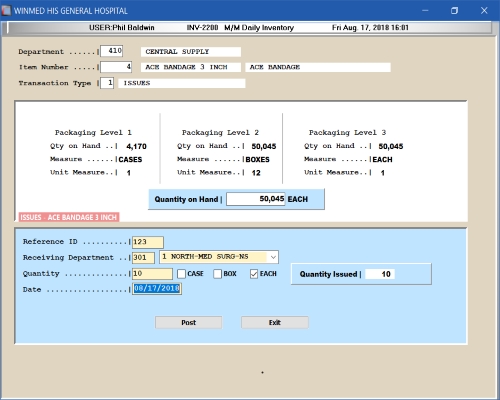This screenshot has width=500, height=400.
Task: Click Packaging Level 2 heading
Action: (220, 133)
